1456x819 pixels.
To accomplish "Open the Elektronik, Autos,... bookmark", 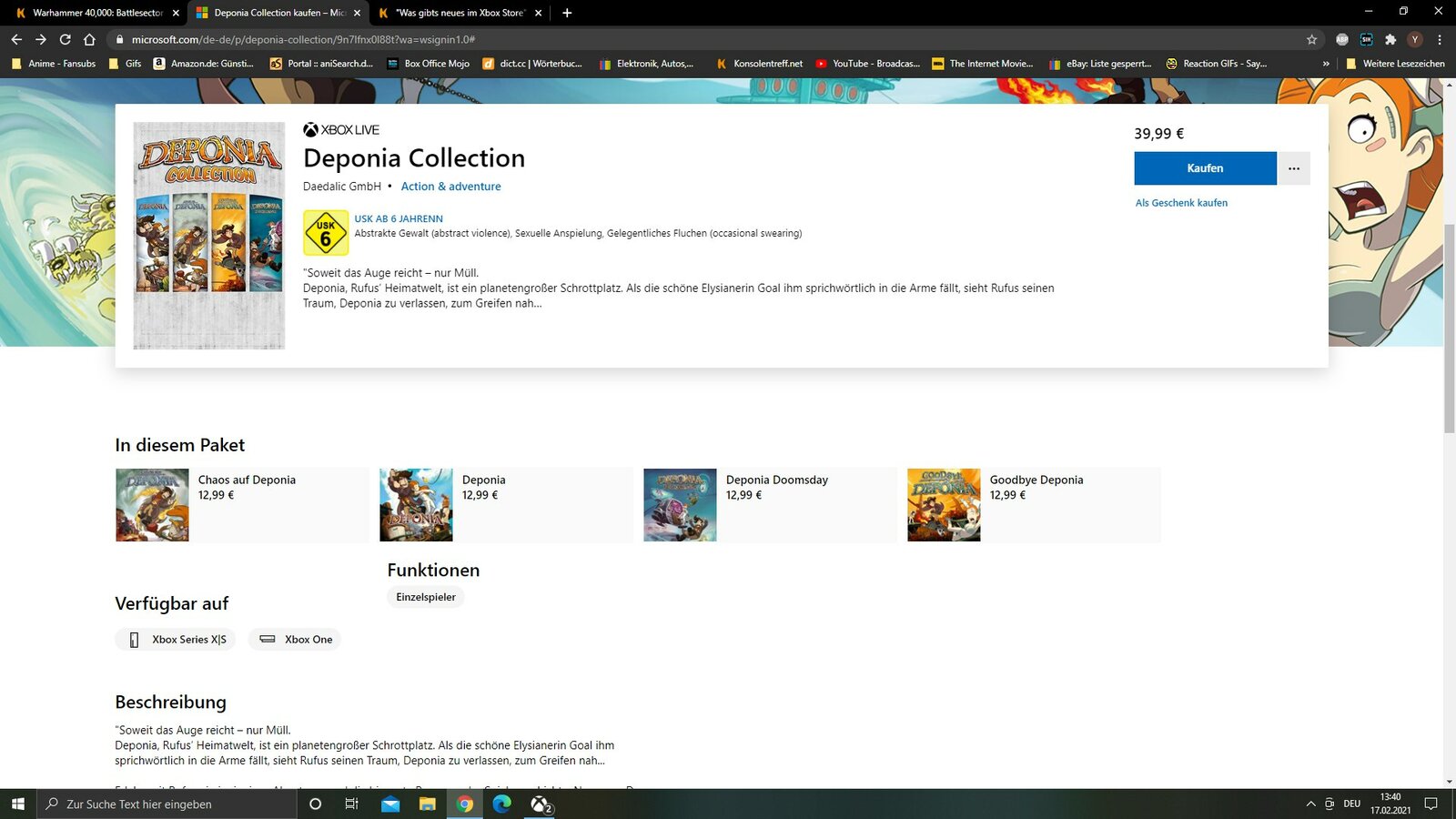I will coord(646,64).
